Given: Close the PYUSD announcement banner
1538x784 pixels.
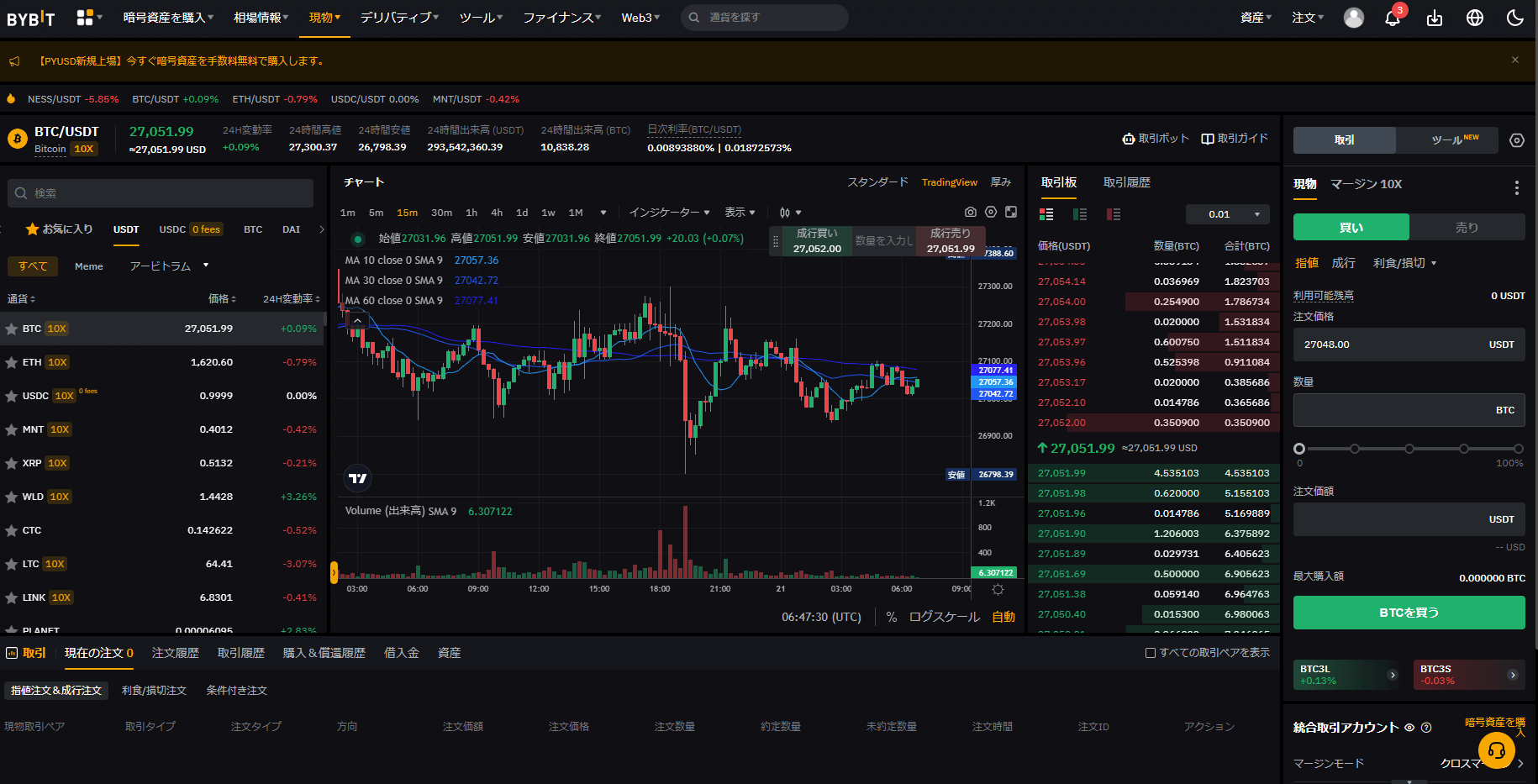Looking at the screenshot, I should 1515,60.
